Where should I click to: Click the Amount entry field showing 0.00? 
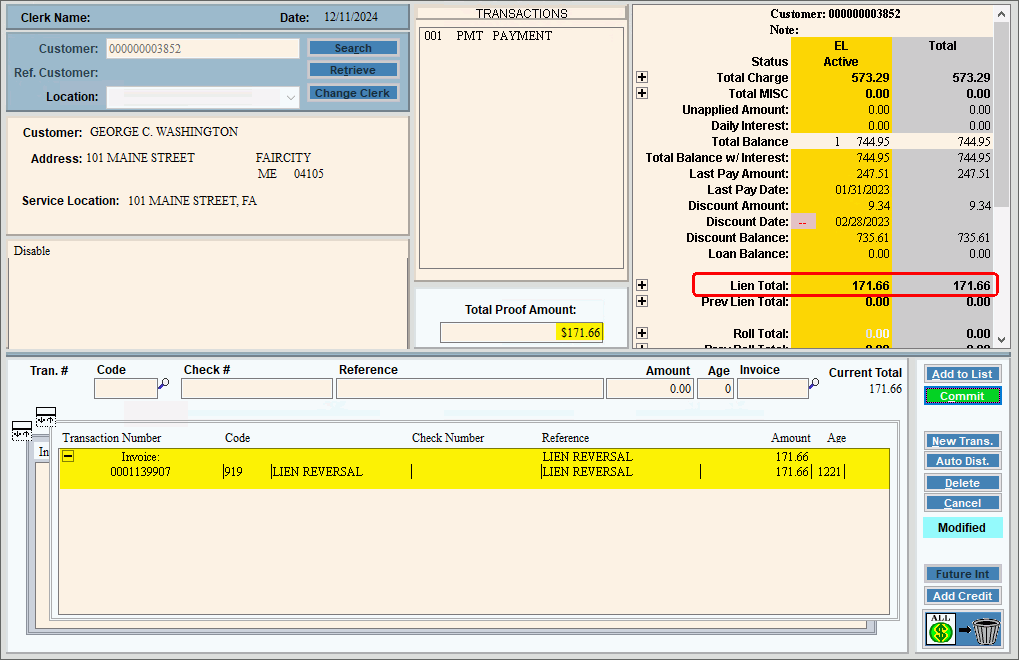click(650, 388)
